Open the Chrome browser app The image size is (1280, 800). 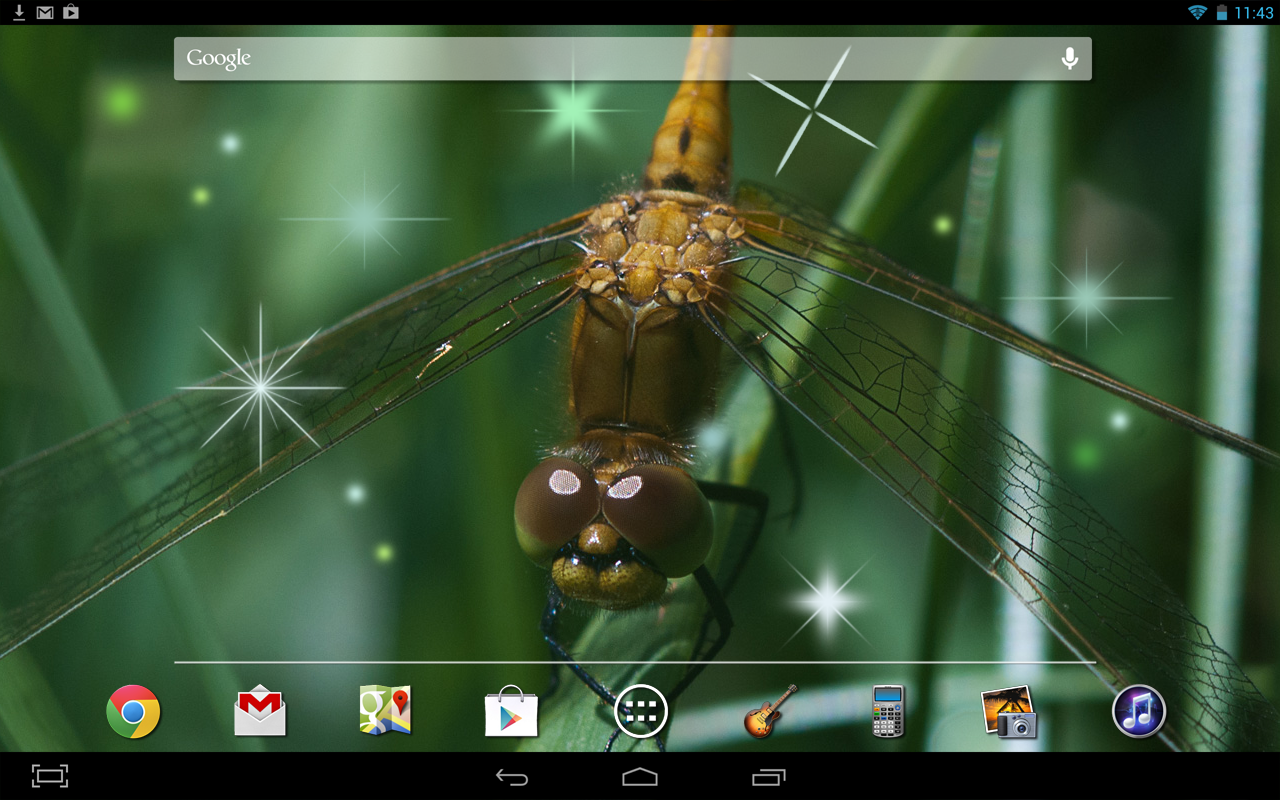coord(133,711)
